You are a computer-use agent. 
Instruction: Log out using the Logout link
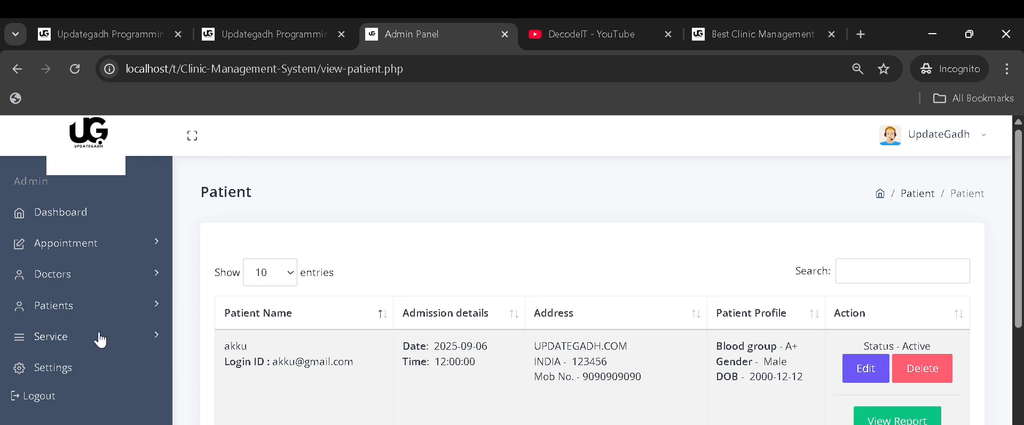[x=33, y=396]
